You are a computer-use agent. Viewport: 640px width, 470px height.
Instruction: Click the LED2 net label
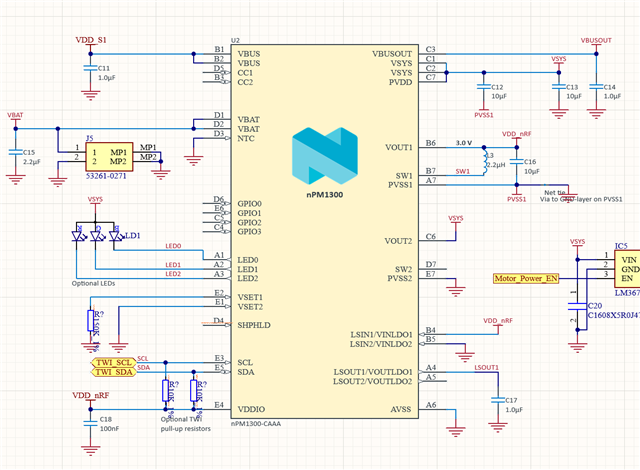click(173, 274)
